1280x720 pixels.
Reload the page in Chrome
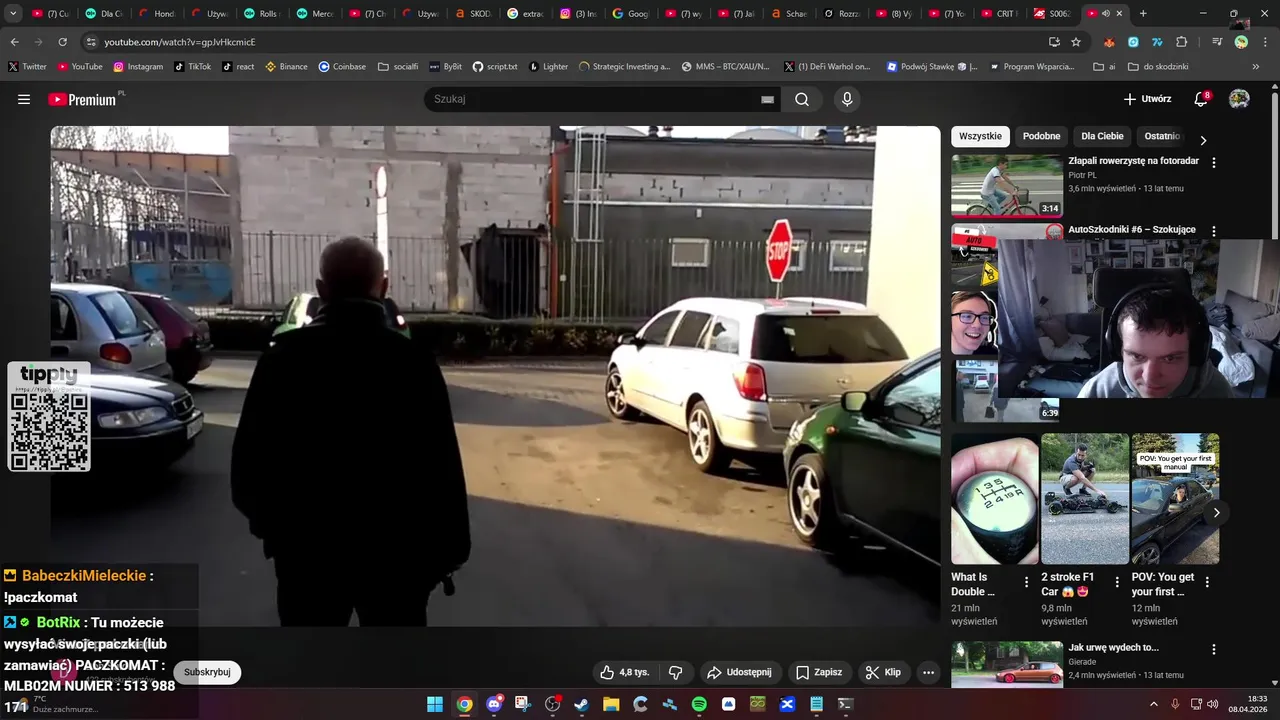click(x=63, y=42)
